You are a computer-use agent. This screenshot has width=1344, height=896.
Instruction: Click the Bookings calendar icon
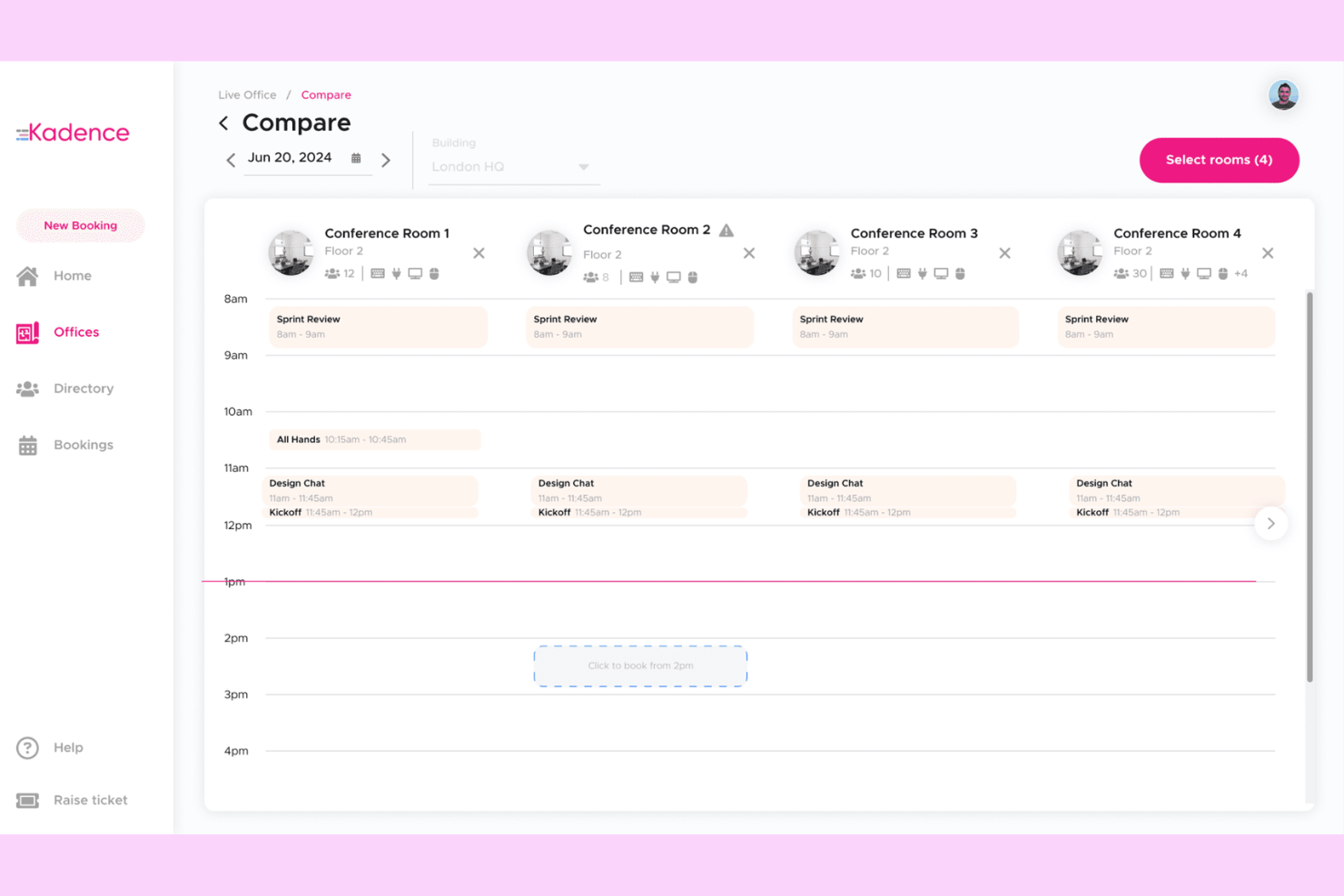[28, 444]
